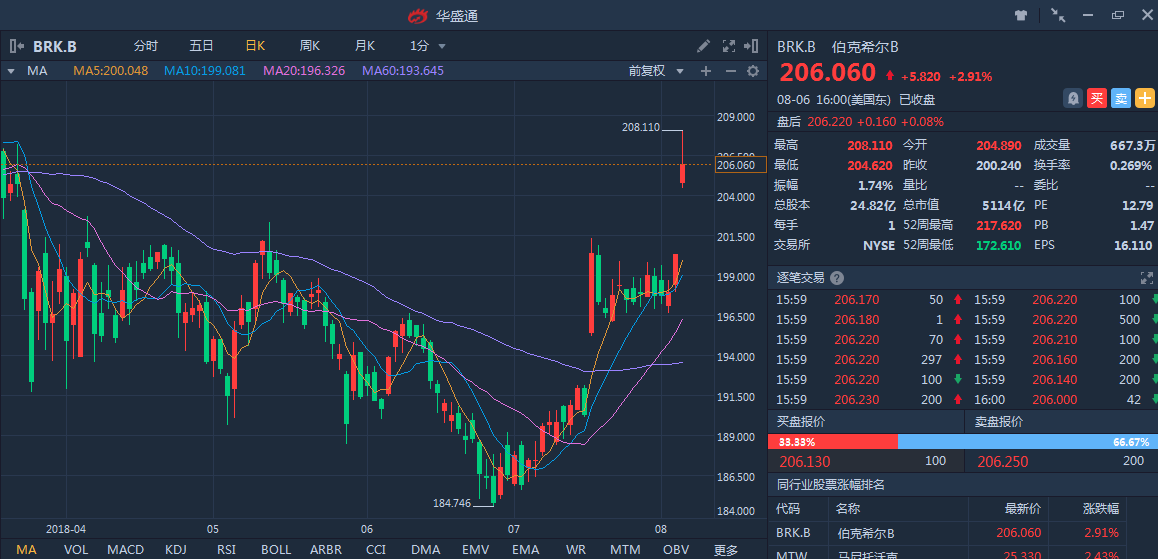Click the 买盘报价 bid header

801,422
